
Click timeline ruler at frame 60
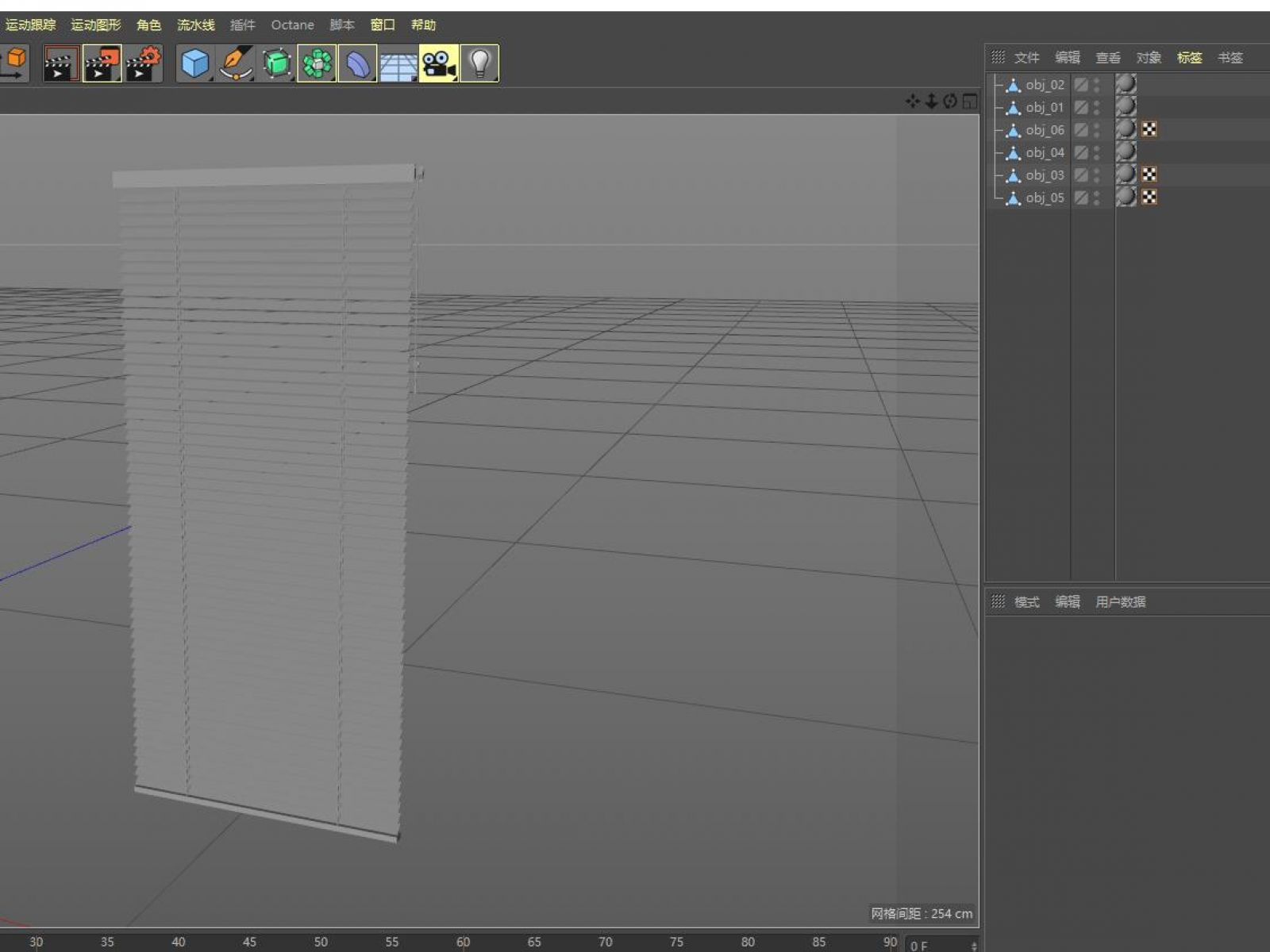(x=463, y=942)
